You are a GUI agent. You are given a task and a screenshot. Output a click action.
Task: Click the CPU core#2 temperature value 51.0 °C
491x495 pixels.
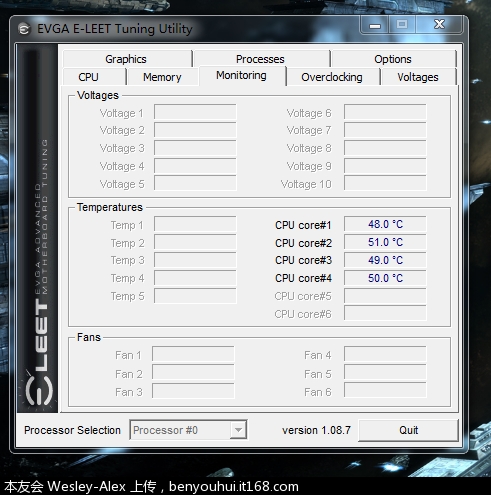point(385,242)
